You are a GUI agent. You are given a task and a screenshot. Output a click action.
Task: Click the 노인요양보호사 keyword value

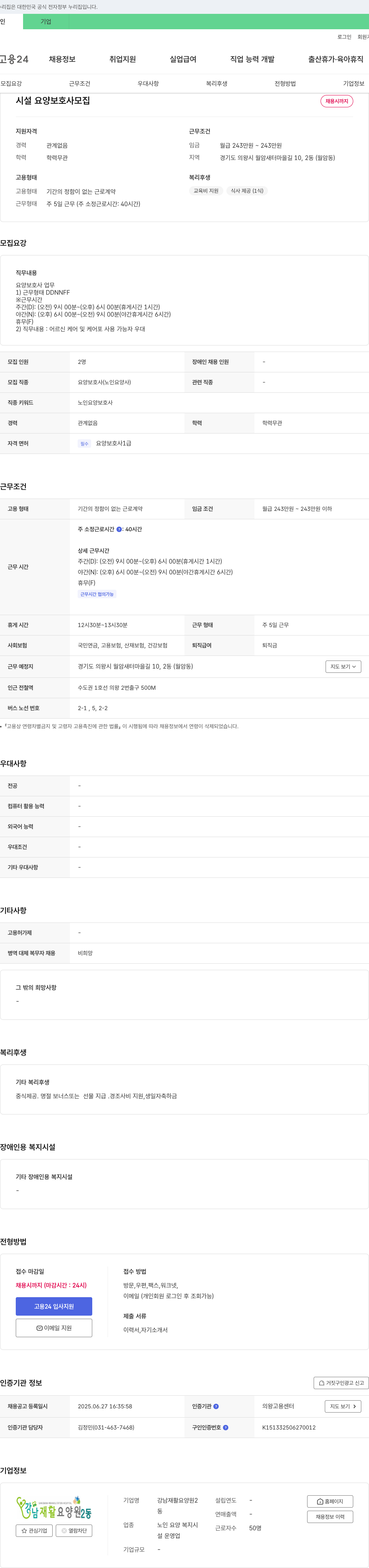click(x=95, y=403)
